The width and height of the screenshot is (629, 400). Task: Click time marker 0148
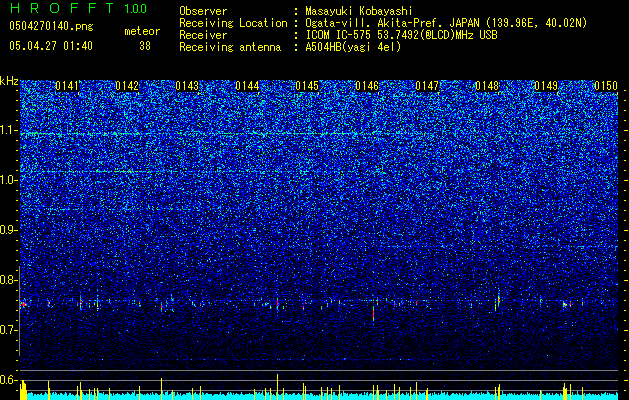click(487, 86)
